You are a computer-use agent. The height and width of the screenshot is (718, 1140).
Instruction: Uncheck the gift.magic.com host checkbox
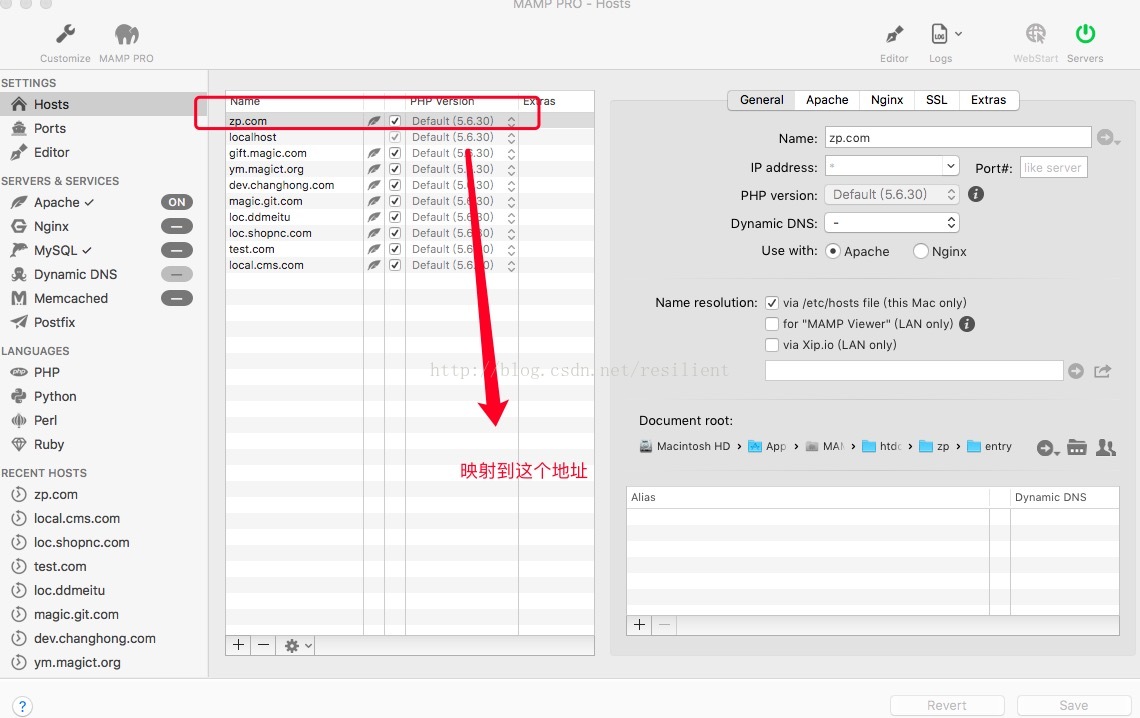click(395, 153)
